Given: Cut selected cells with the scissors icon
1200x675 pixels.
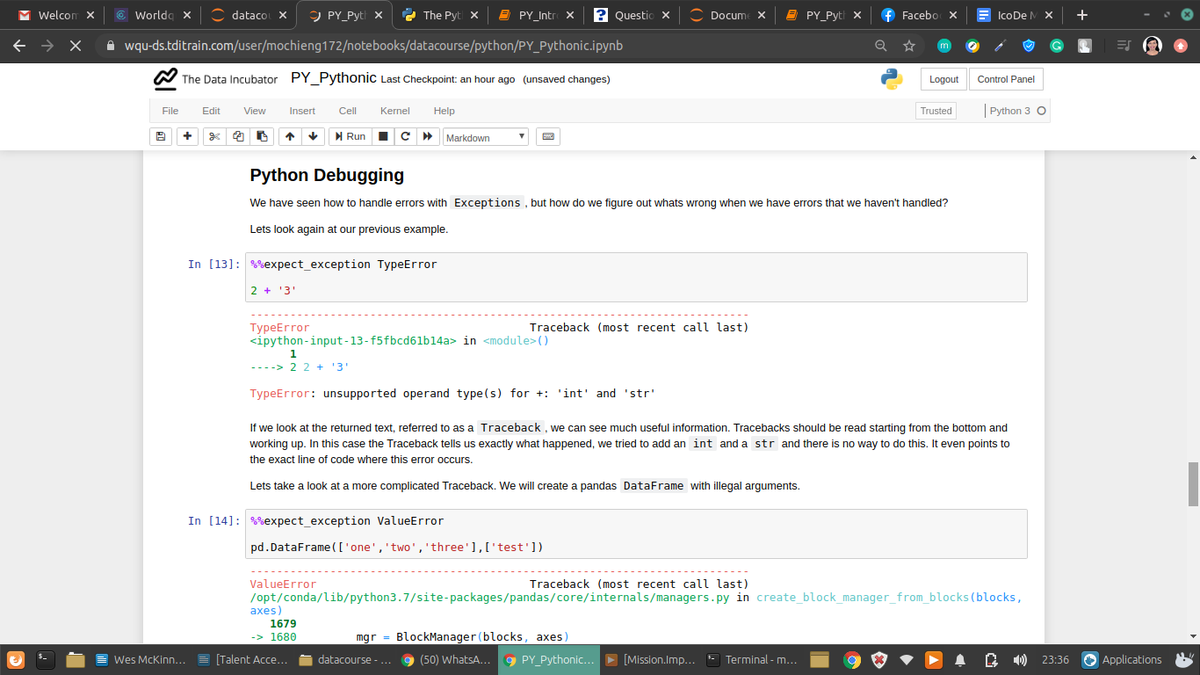Looking at the screenshot, I should 214,137.
